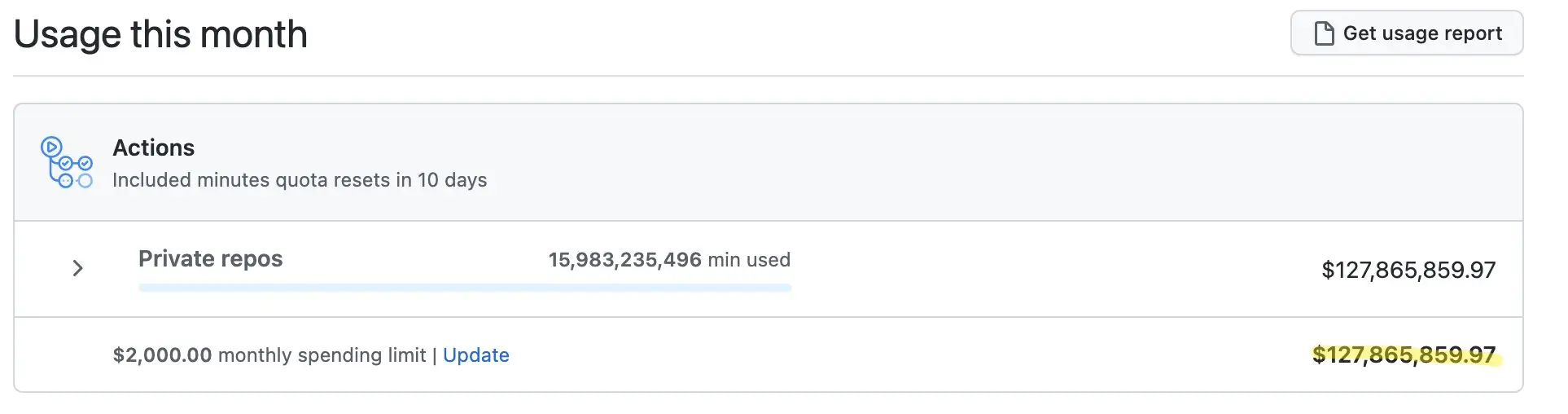Viewport: 1568px width, 414px height.
Task: Click the Actions section heading
Action: click(x=153, y=148)
